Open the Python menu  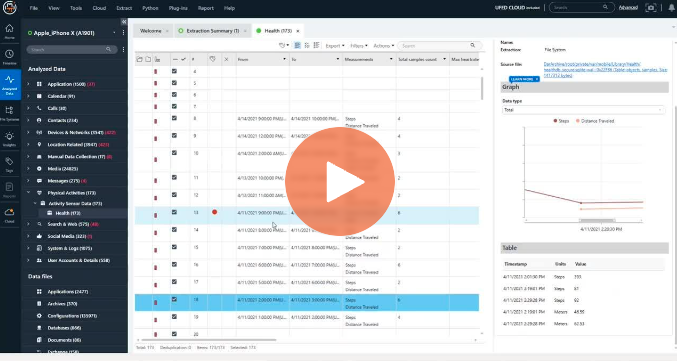click(x=150, y=8)
